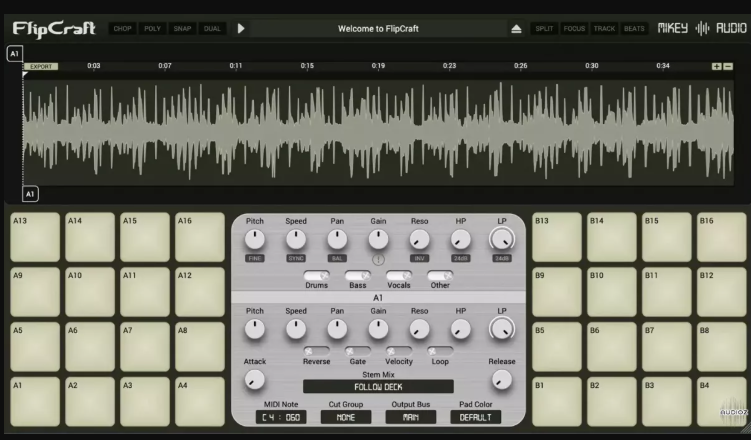751x440 pixels.
Task: Toggle POLY mode
Action: pos(152,29)
